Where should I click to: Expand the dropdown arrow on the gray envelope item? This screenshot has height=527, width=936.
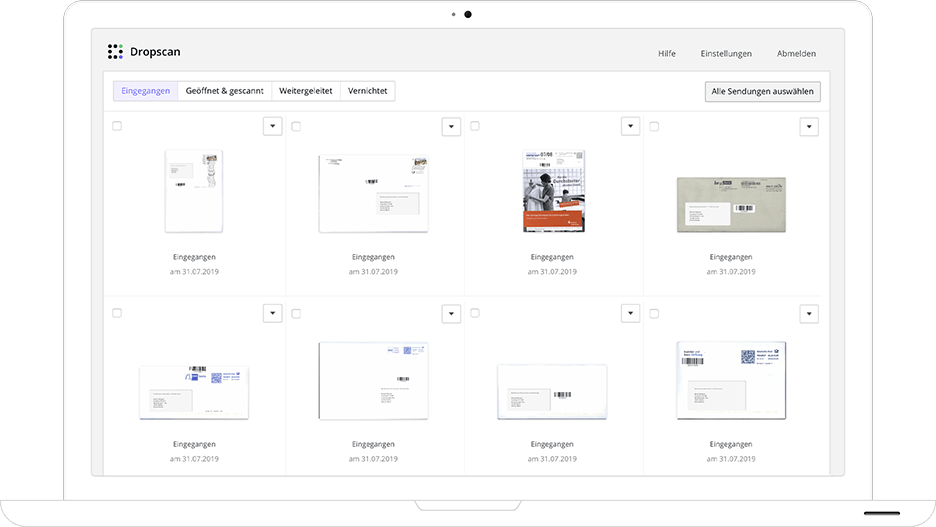click(x=809, y=126)
